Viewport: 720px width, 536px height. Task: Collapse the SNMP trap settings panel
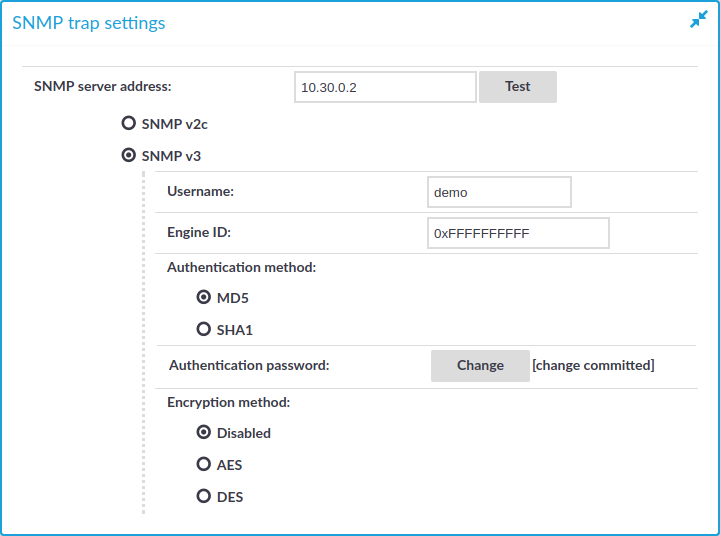click(698, 20)
